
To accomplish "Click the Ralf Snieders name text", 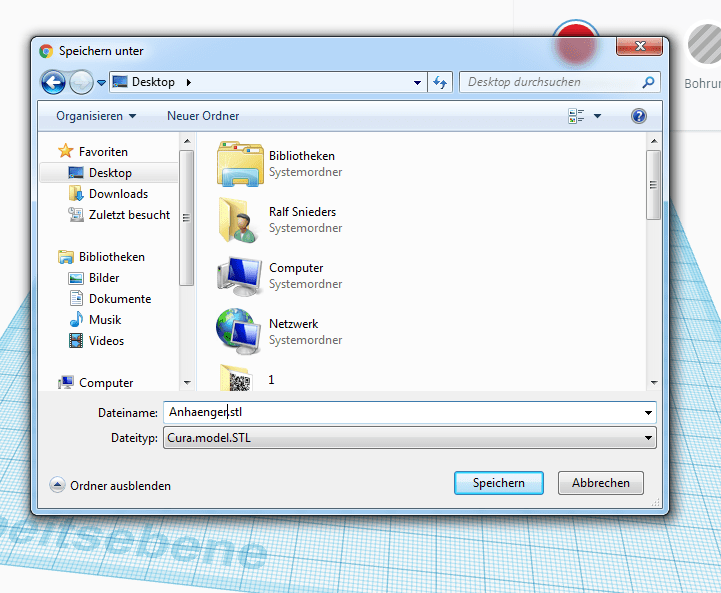I will (303, 212).
